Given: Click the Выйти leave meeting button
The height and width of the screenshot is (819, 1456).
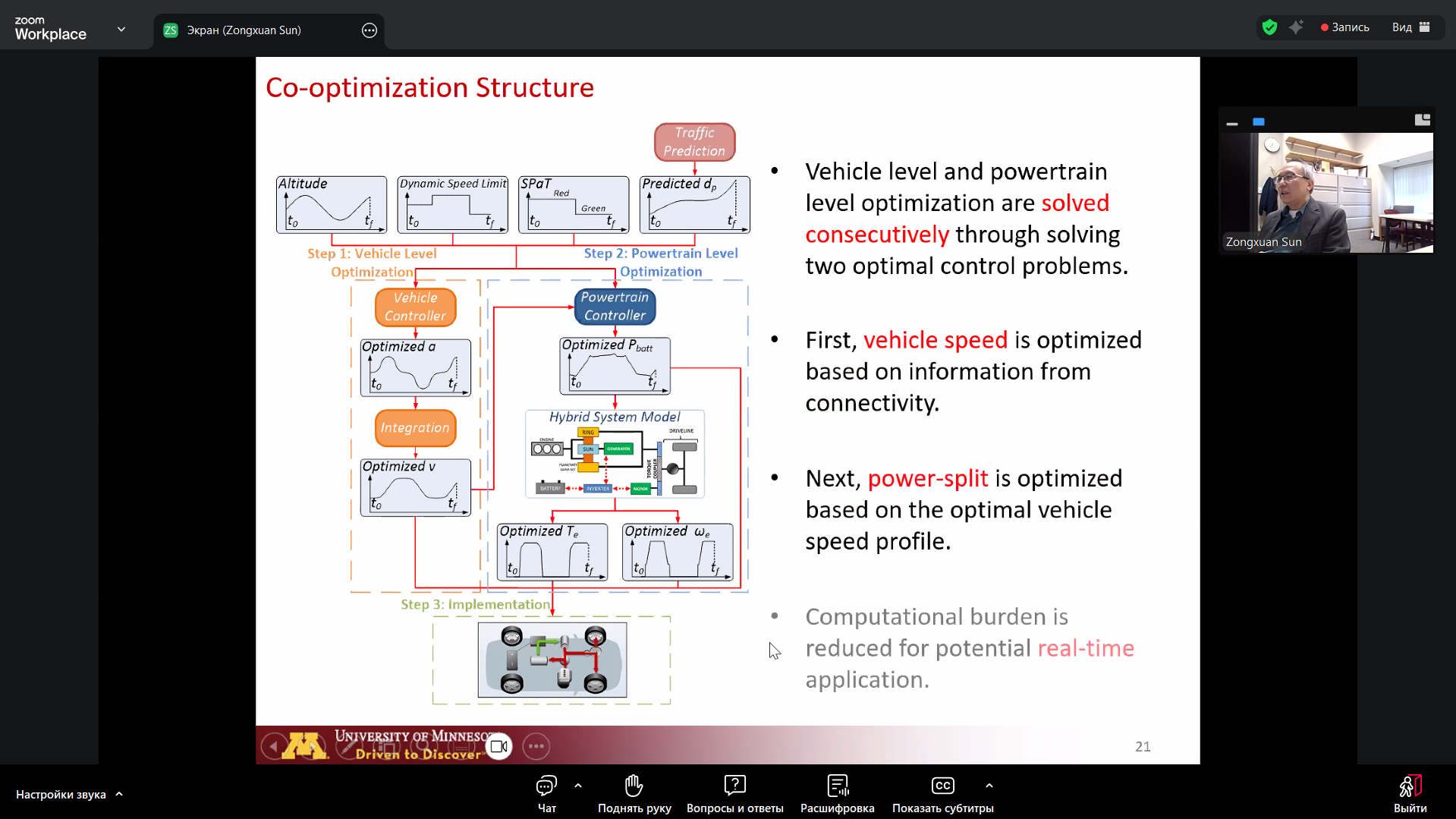Looking at the screenshot, I should point(1410,793).
